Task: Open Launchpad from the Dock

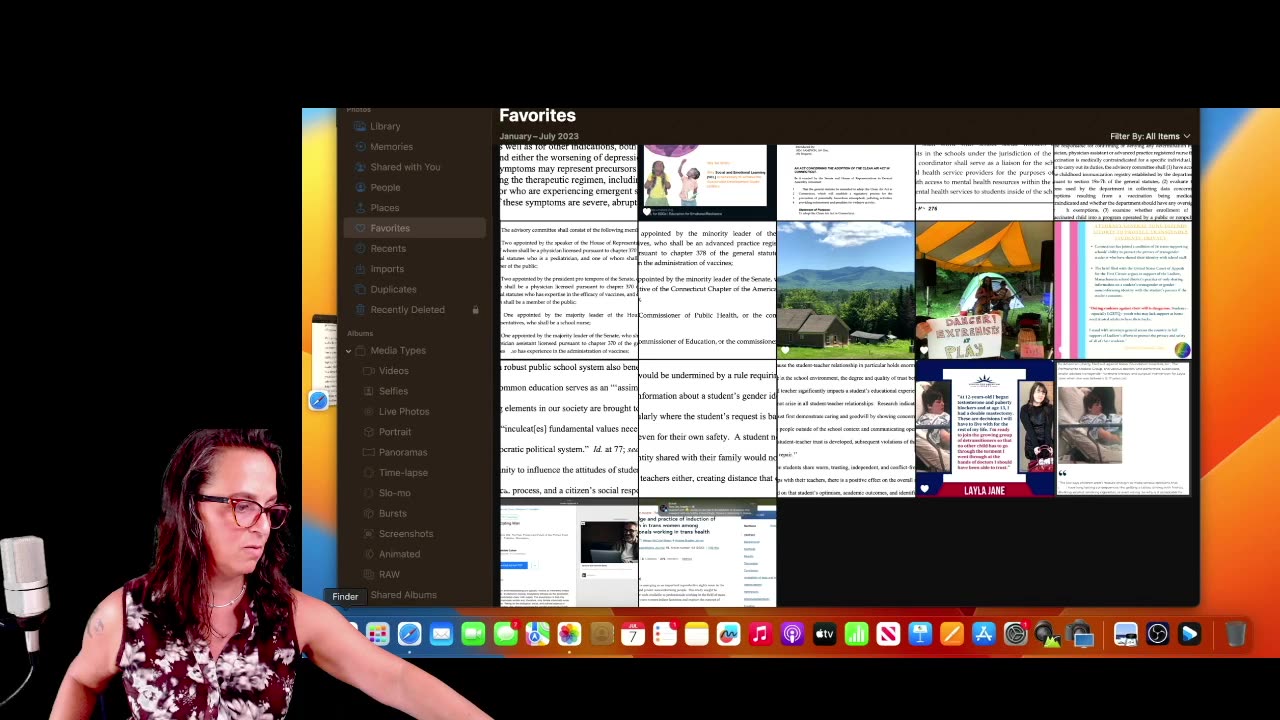Action: coord(377,634)
